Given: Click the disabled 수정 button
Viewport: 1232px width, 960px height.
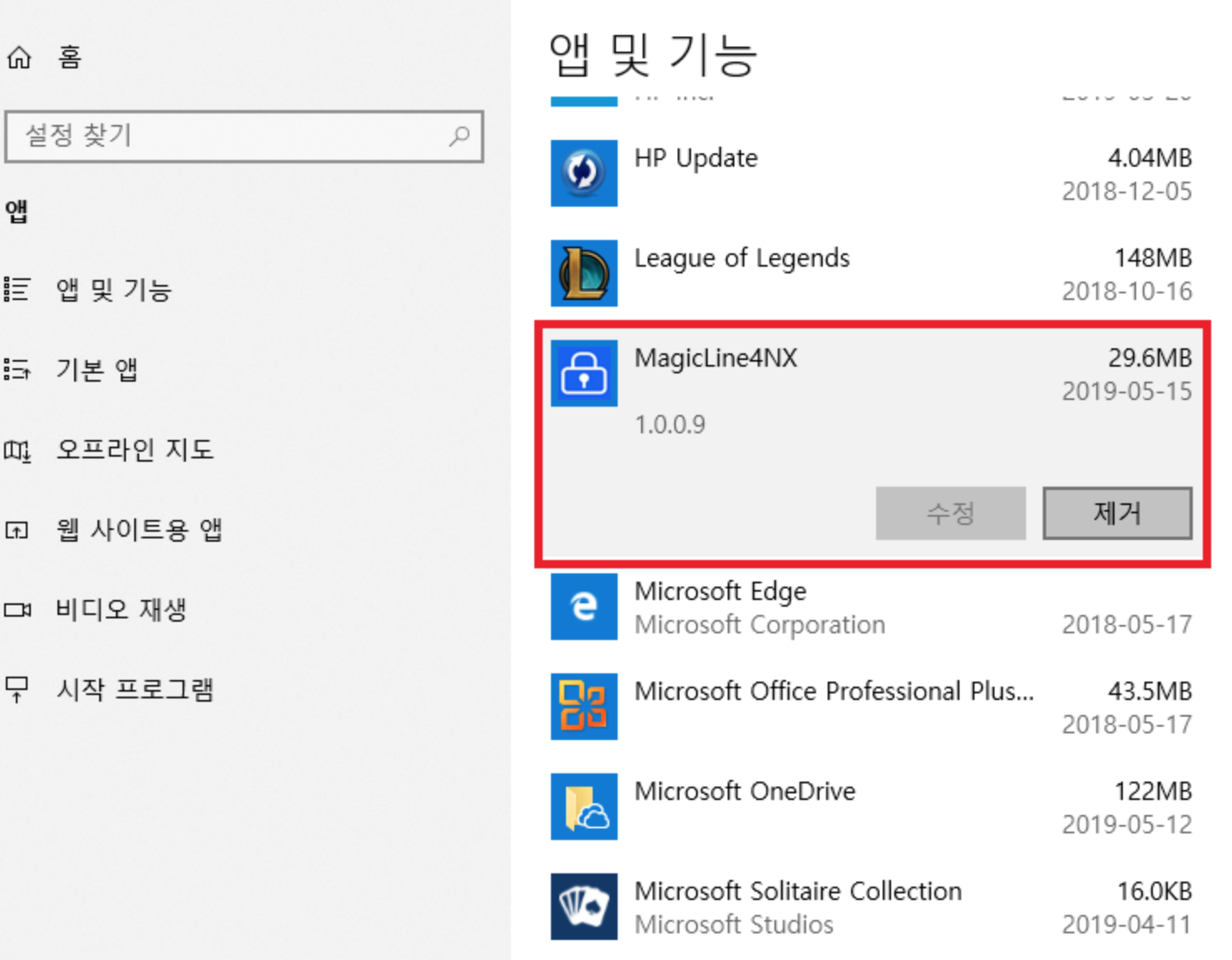Looking at the screenshot, I should coord(950,513).
